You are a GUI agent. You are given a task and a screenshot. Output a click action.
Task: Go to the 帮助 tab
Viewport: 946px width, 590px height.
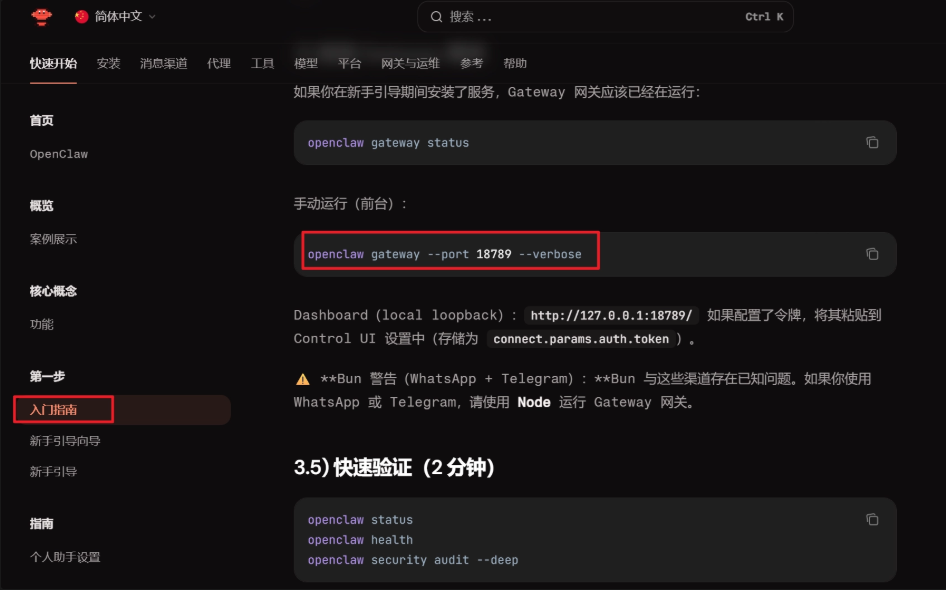(x=515, y=63)
